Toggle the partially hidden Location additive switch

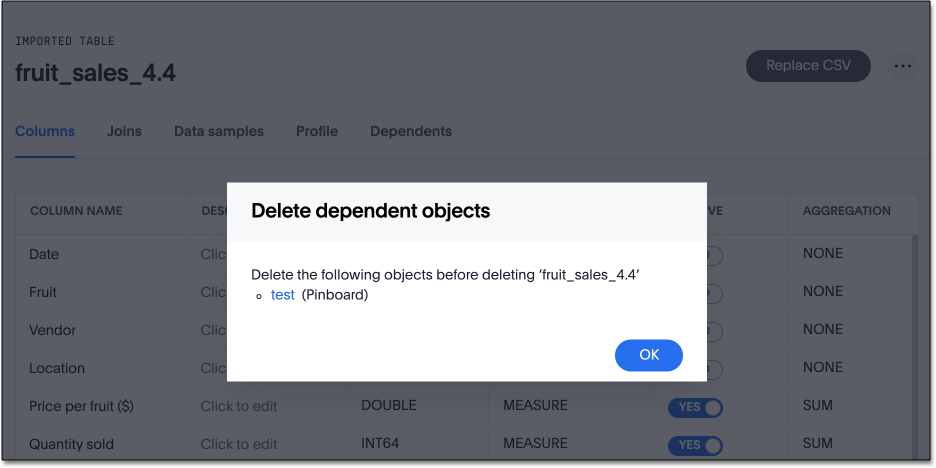[714, 369]
